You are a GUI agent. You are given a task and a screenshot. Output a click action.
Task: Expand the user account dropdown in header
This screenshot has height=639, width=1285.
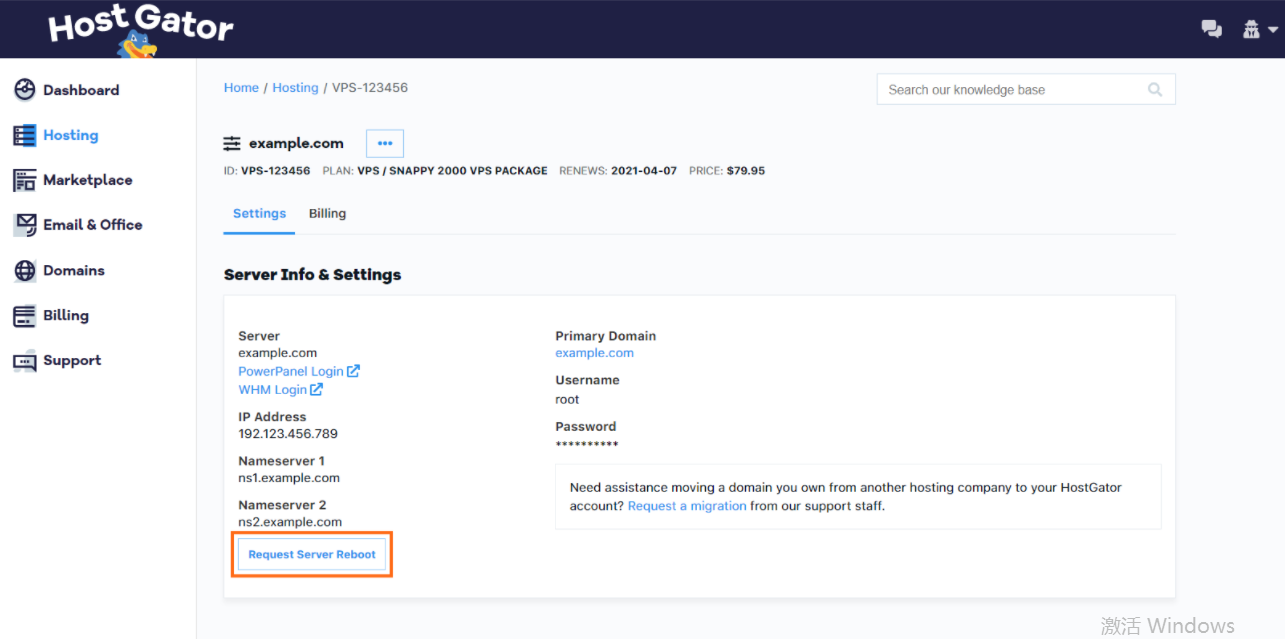tap(1259, 29)
